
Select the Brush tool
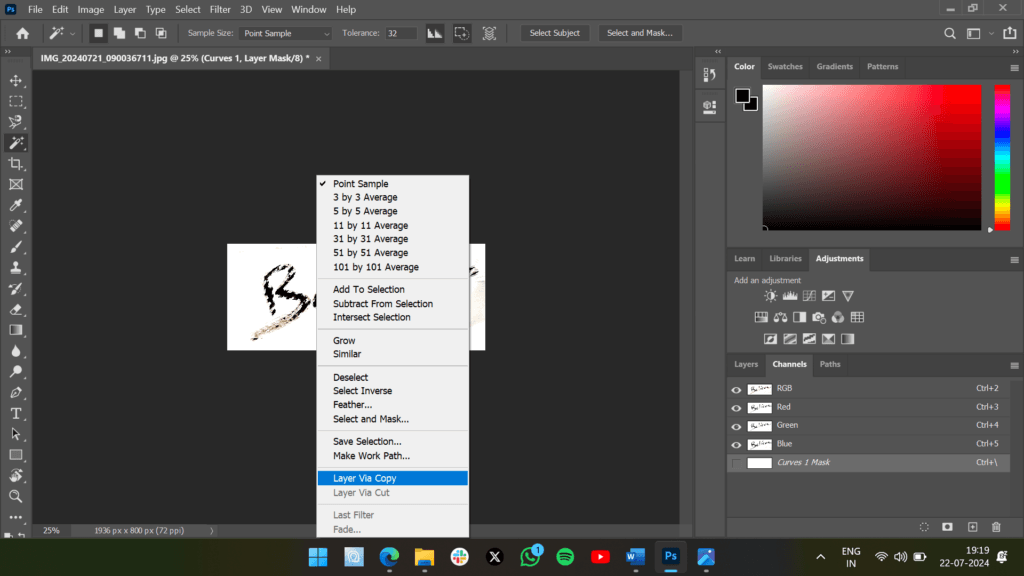(16, 247)
